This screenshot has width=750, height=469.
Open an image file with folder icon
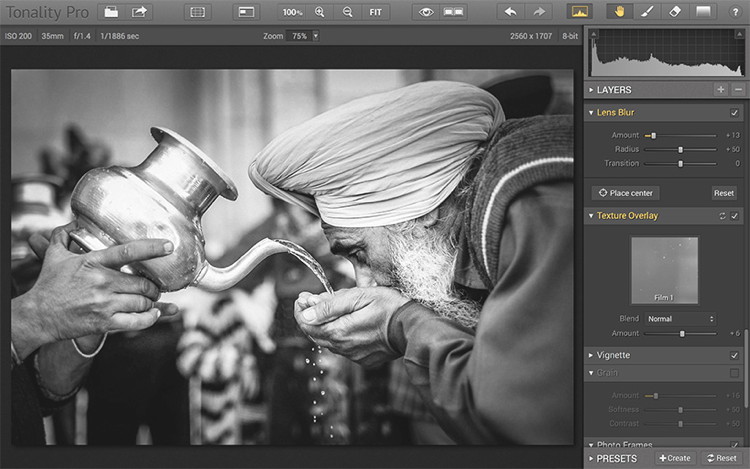[111, 12]
